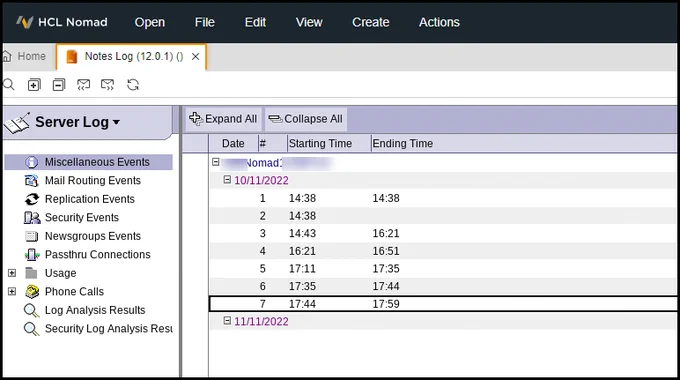Select log entry 1 starting 14:38
Screen dimensions: 680x380
click(x=443, y=198)
